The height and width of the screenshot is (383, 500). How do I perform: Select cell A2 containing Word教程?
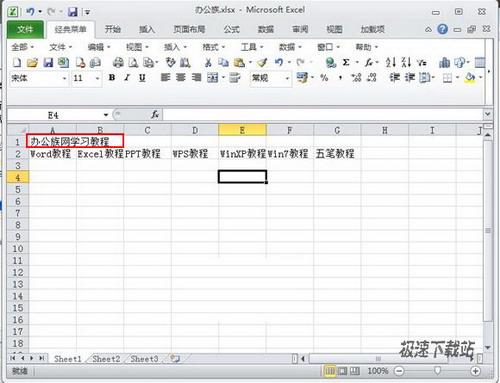[52, 154]
